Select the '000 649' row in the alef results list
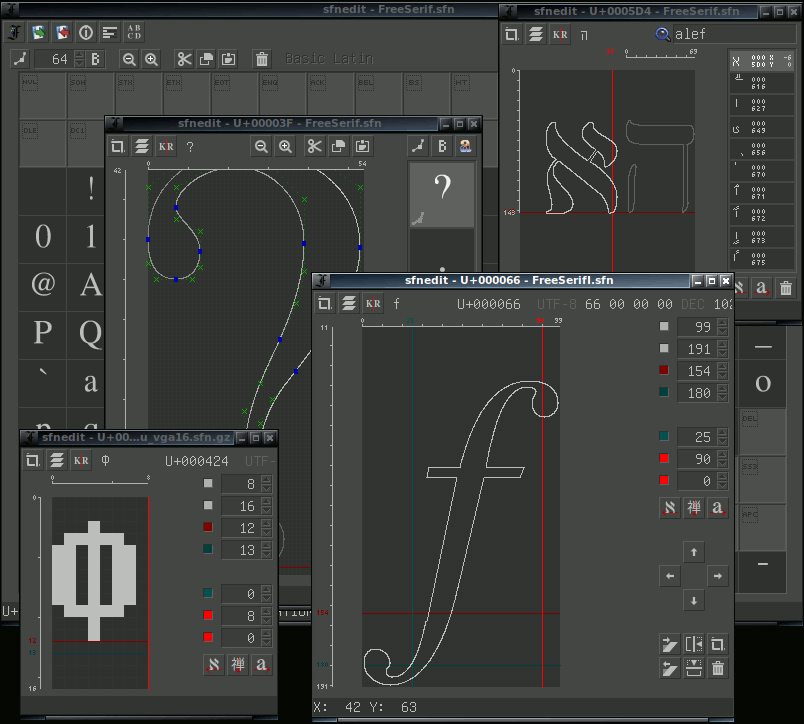804x724 pixels. tap(761, 127)
